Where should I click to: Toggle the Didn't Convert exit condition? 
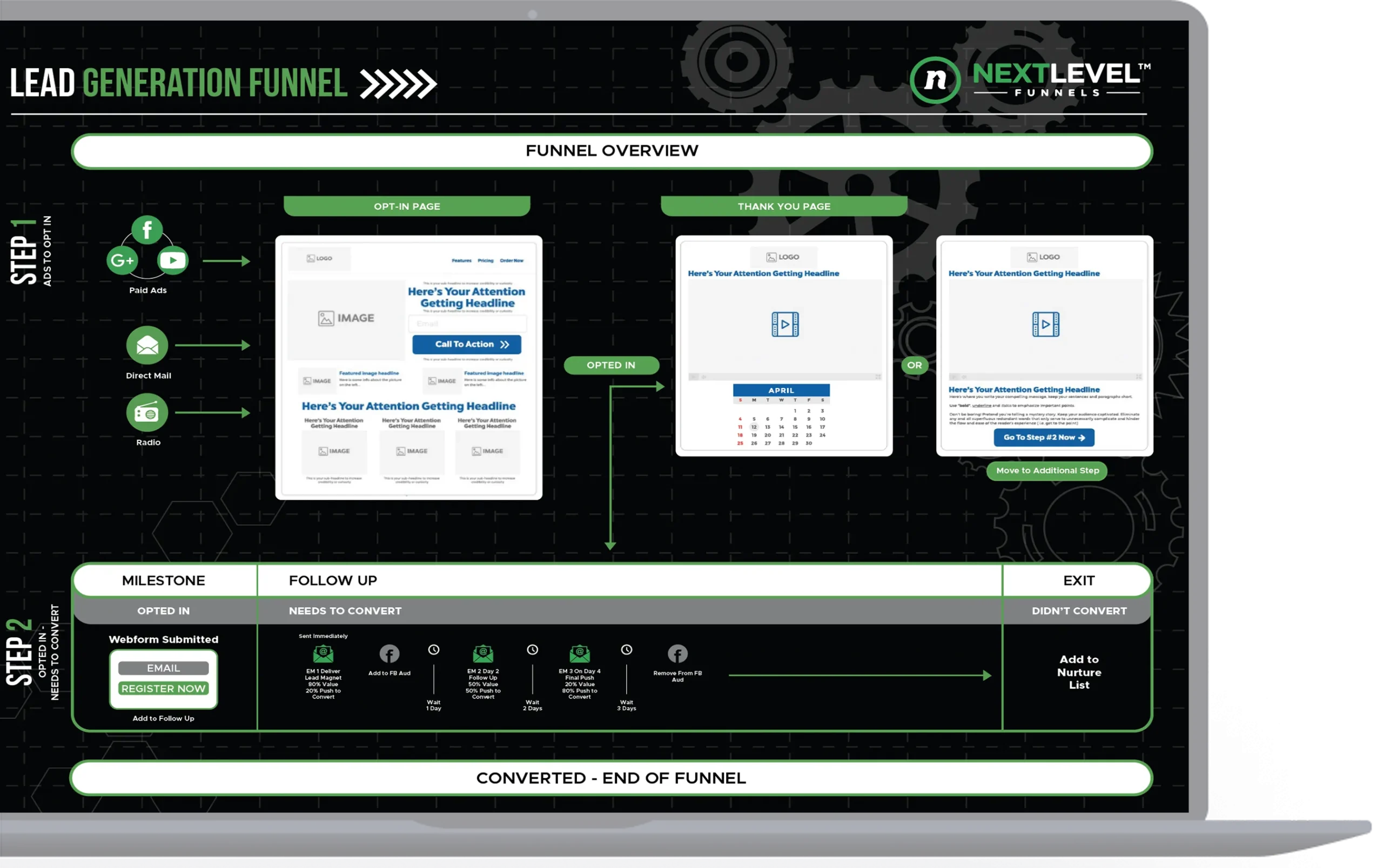1079,610
